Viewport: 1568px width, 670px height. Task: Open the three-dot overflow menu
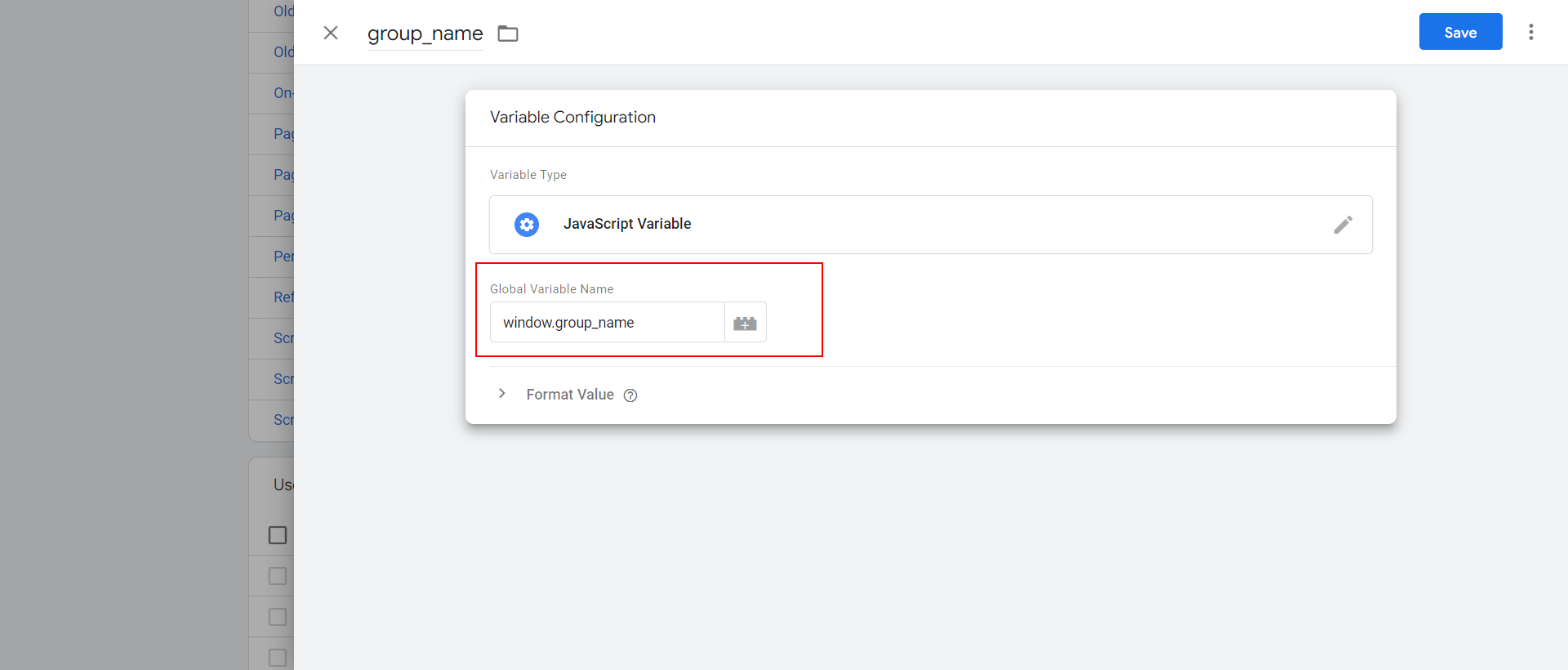(x=1531, y=32)
